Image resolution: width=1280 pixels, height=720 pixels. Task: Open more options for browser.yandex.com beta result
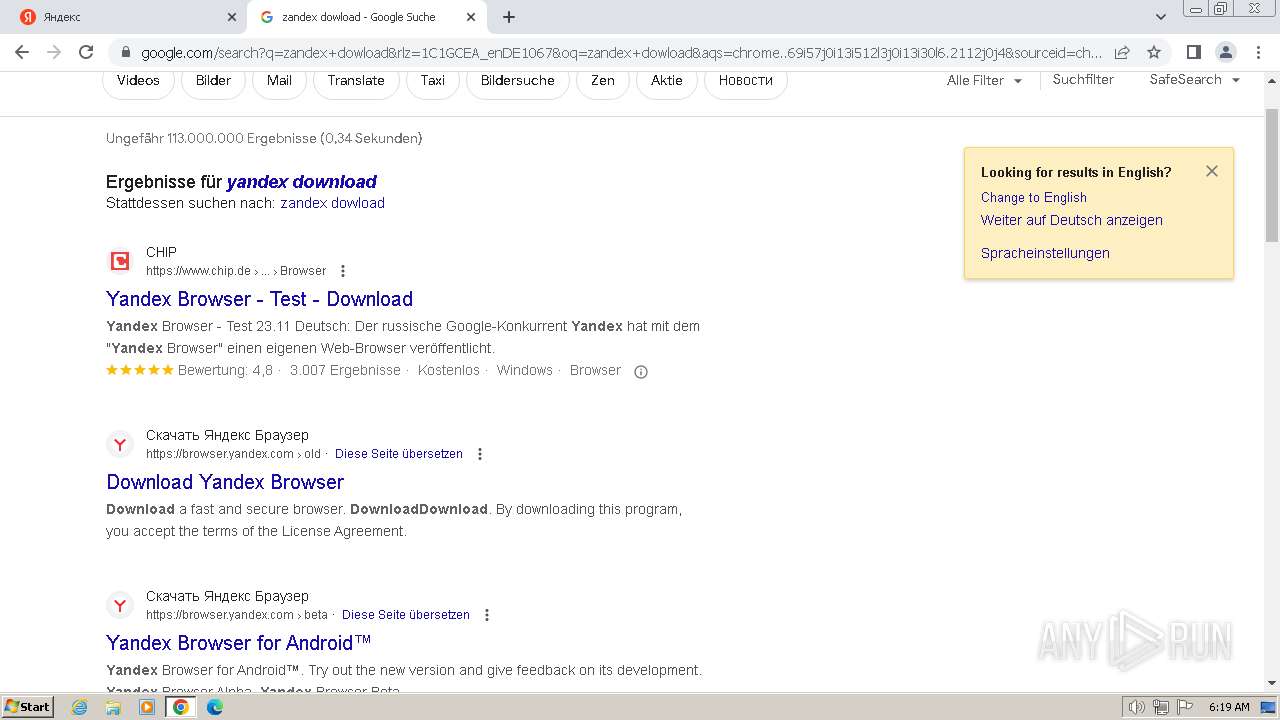487,615
